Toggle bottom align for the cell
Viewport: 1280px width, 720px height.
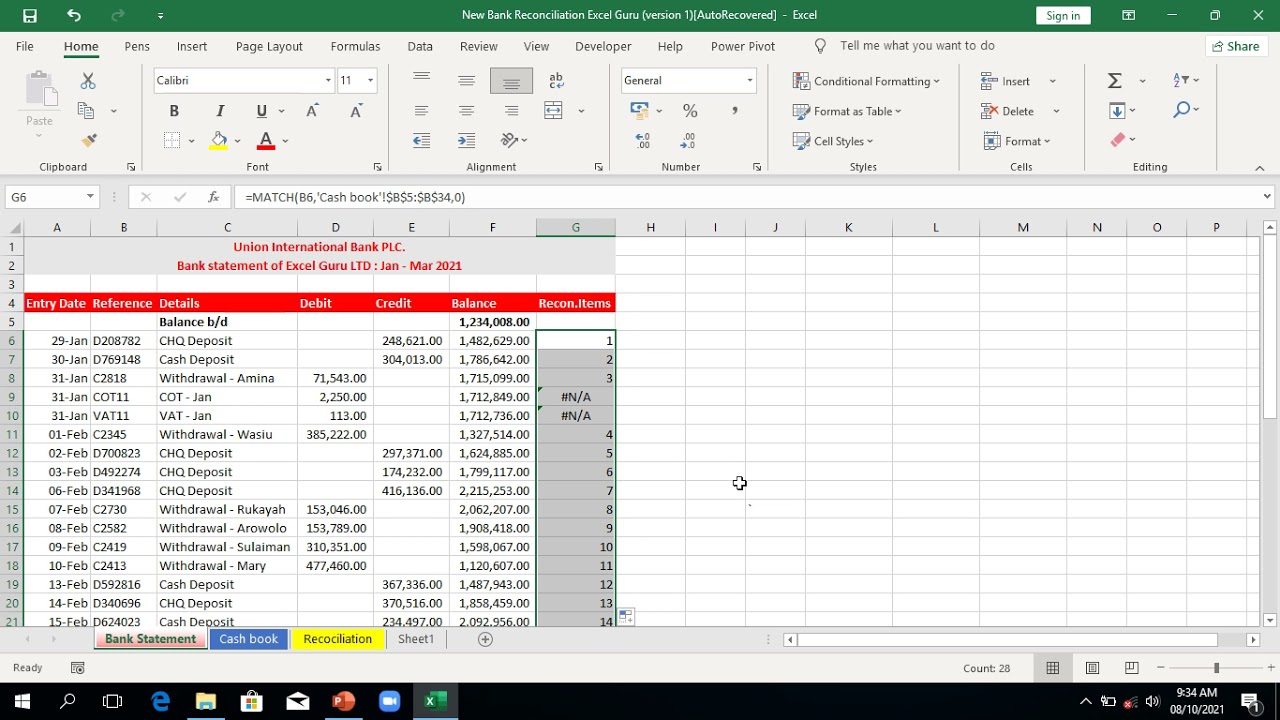click(511, 81)
